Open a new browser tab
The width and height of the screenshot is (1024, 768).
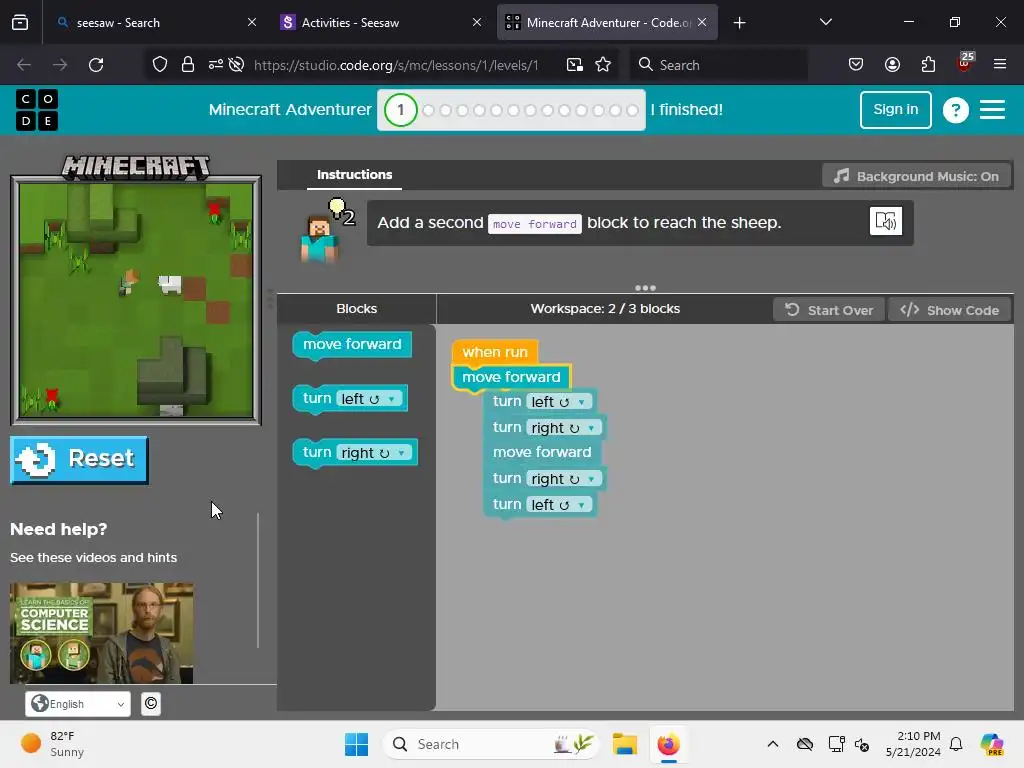[x=739, y=23]
